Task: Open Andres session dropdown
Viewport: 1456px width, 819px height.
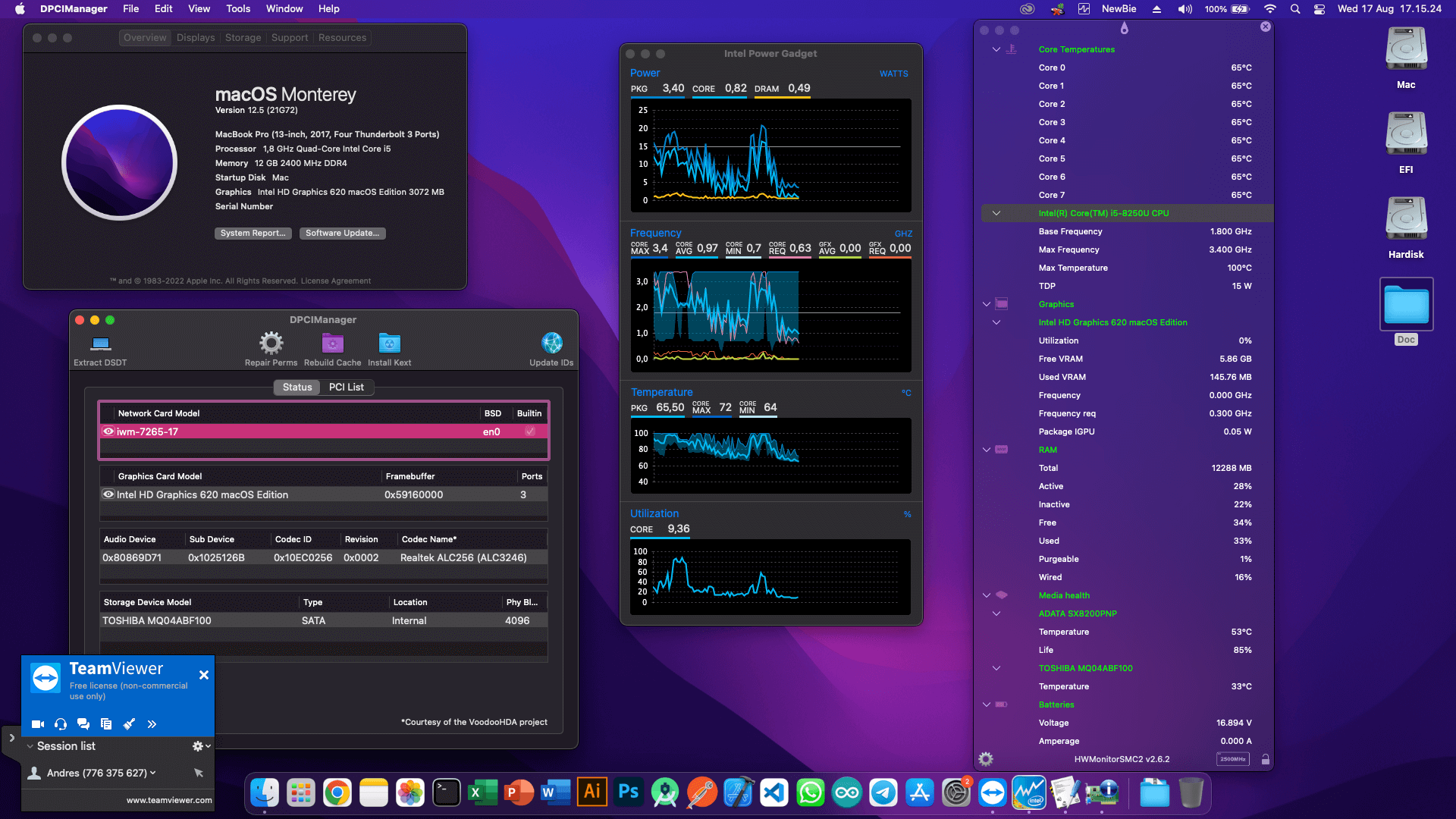Action: (x=153, y=773)
